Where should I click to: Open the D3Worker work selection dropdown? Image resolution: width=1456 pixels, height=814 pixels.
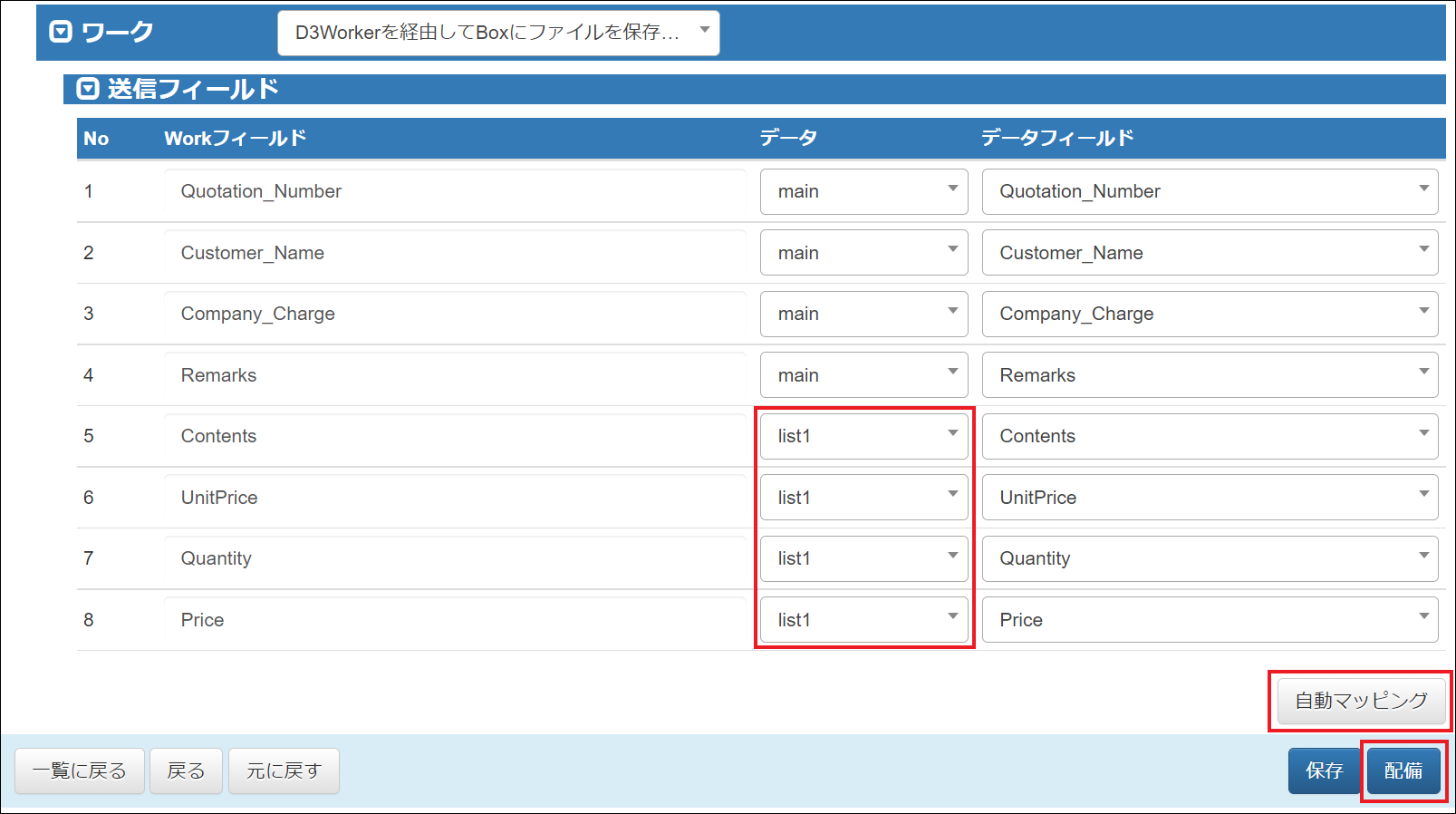[x=498, y=34]
